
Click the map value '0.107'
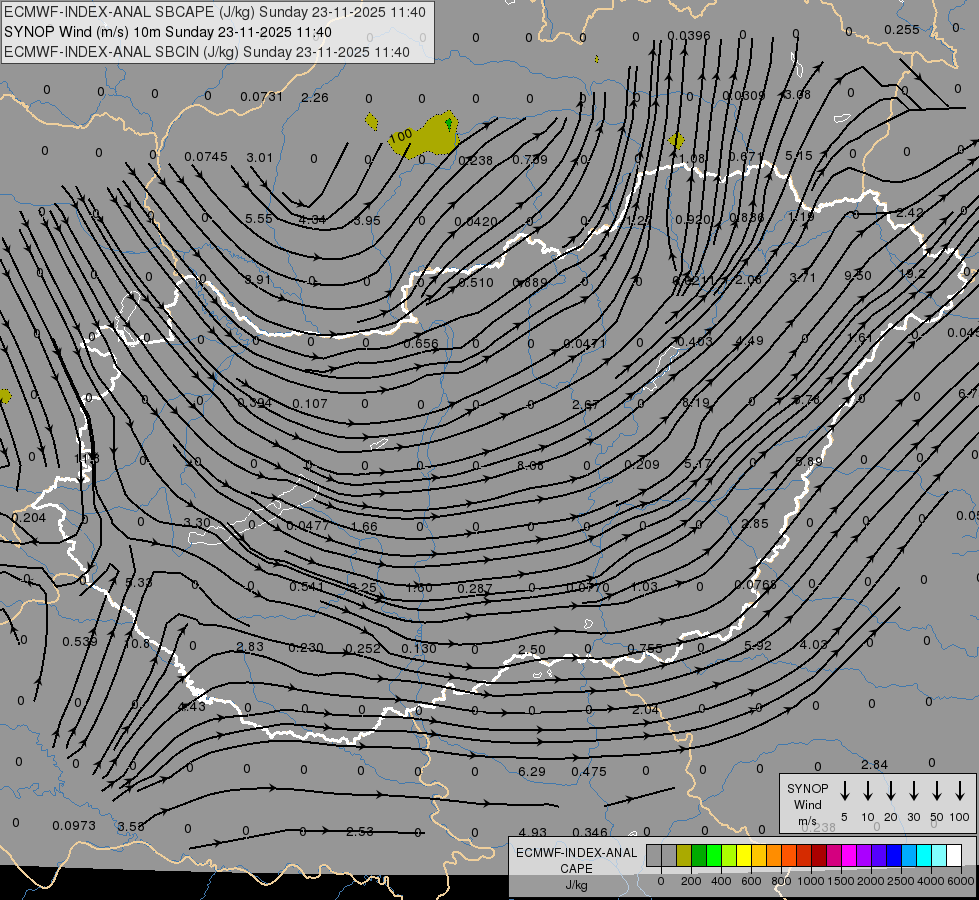pyautogui.click(x=310, y=403)
